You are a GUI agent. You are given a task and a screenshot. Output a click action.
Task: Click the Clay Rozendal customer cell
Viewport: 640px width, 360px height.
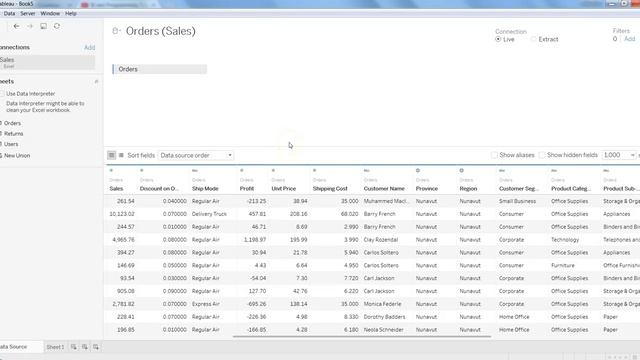(x=380, y=240)
